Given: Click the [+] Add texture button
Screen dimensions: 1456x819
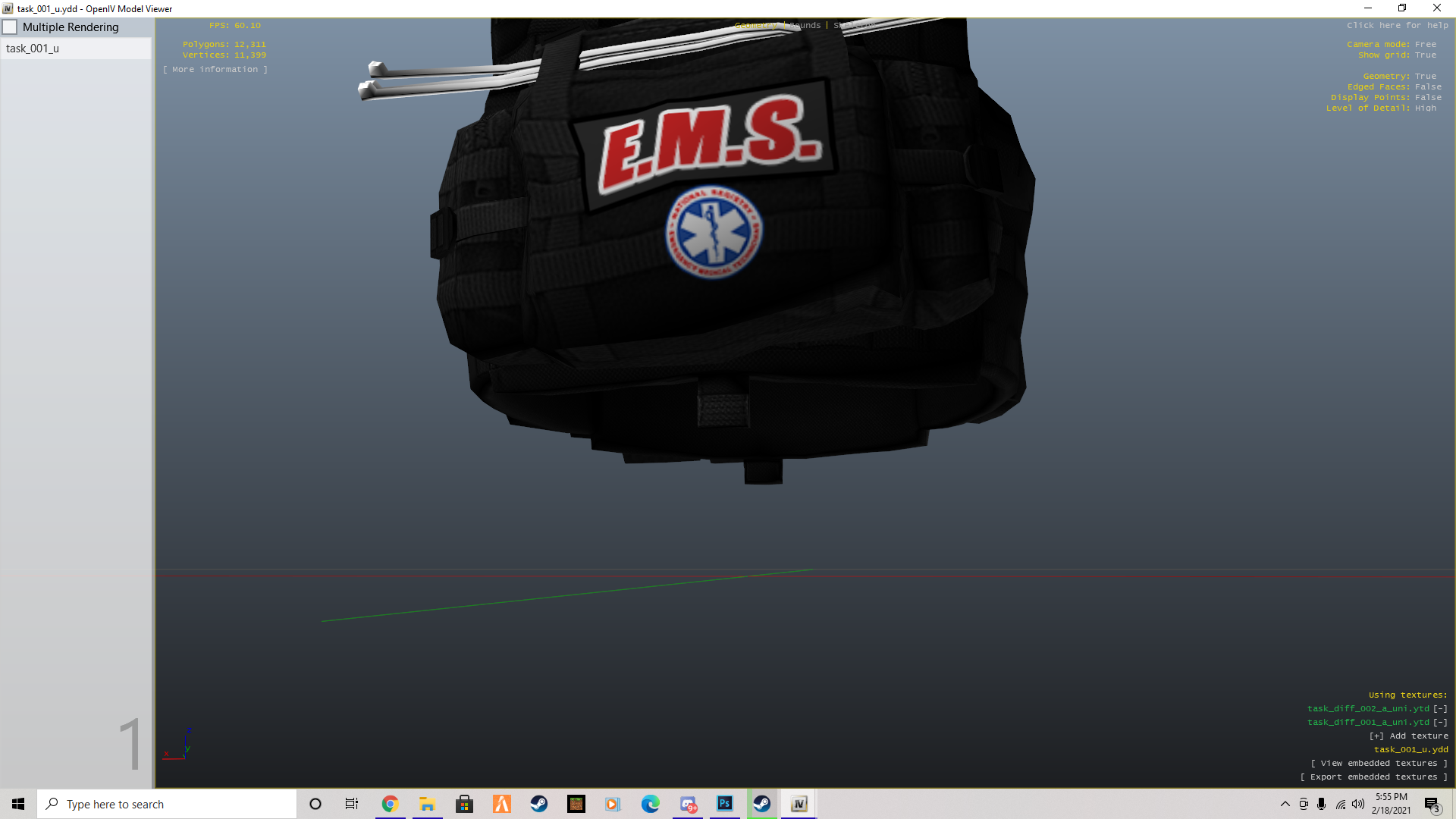Looking at the screenshot, I should 1408,736.
